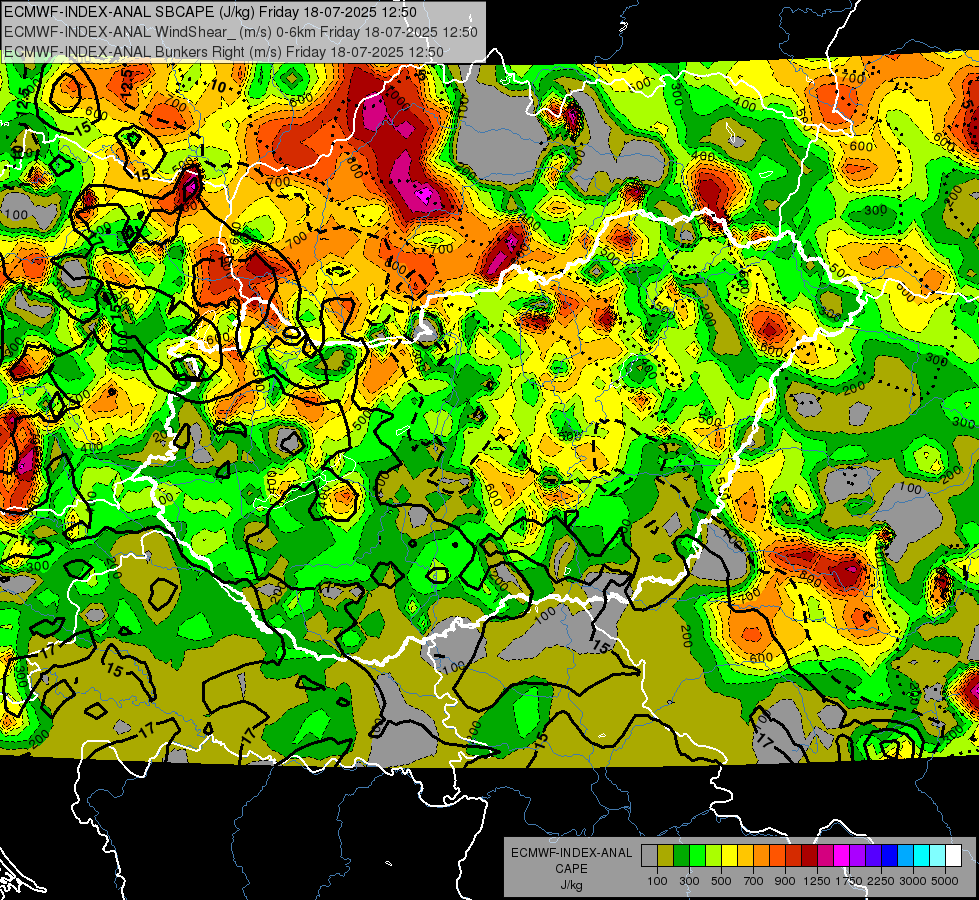Click the legend value 3000
The width and height of the screenshot is (979, 900).
point(913,881)
